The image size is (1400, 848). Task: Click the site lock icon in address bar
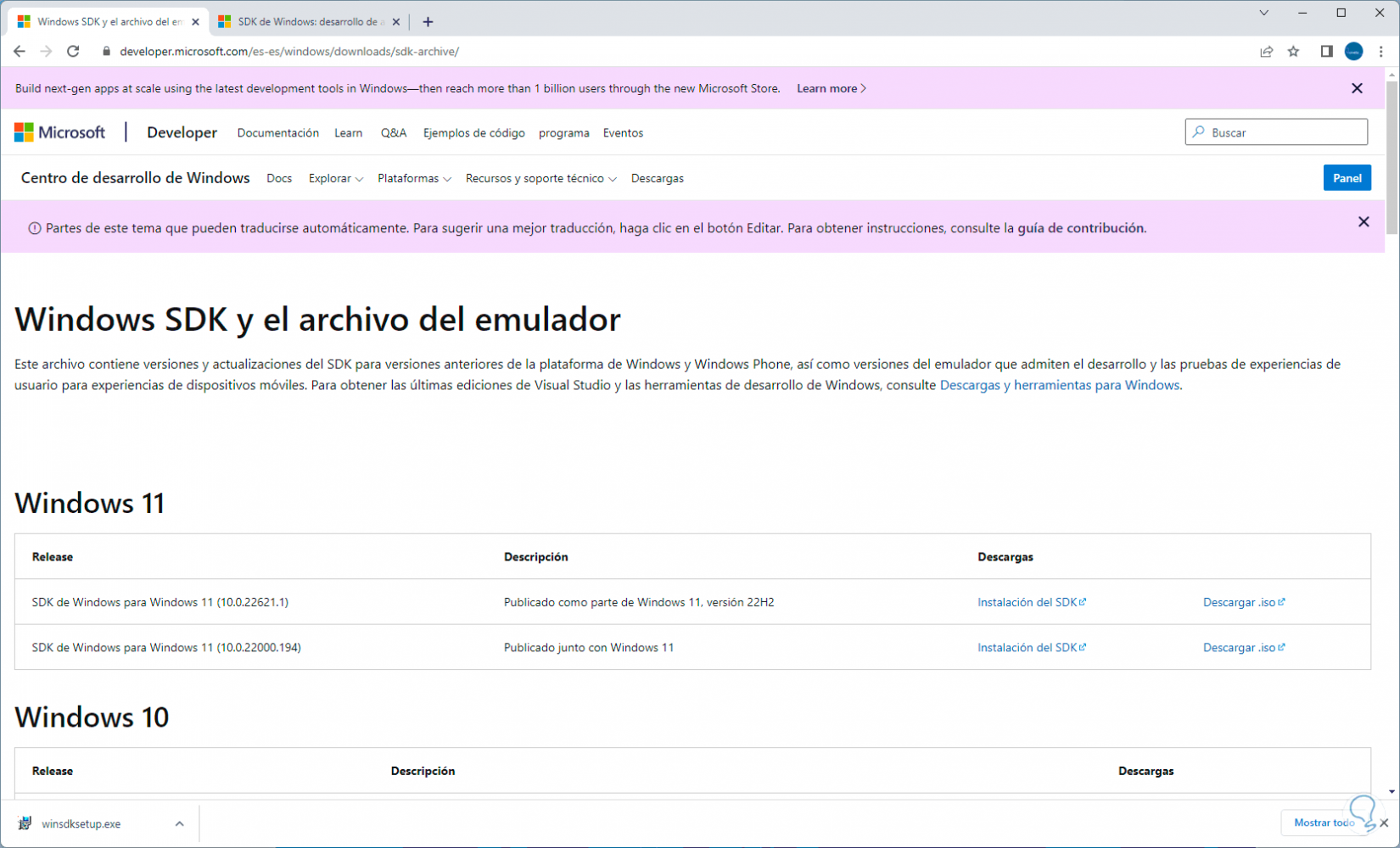[106, 52]
